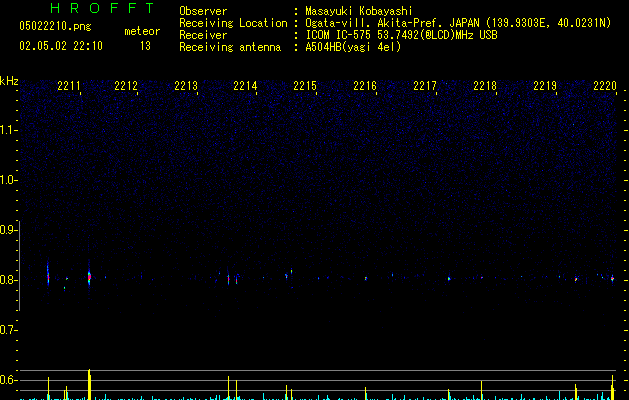Click the 1.1 kHz frequency axis label

point(8,130)
